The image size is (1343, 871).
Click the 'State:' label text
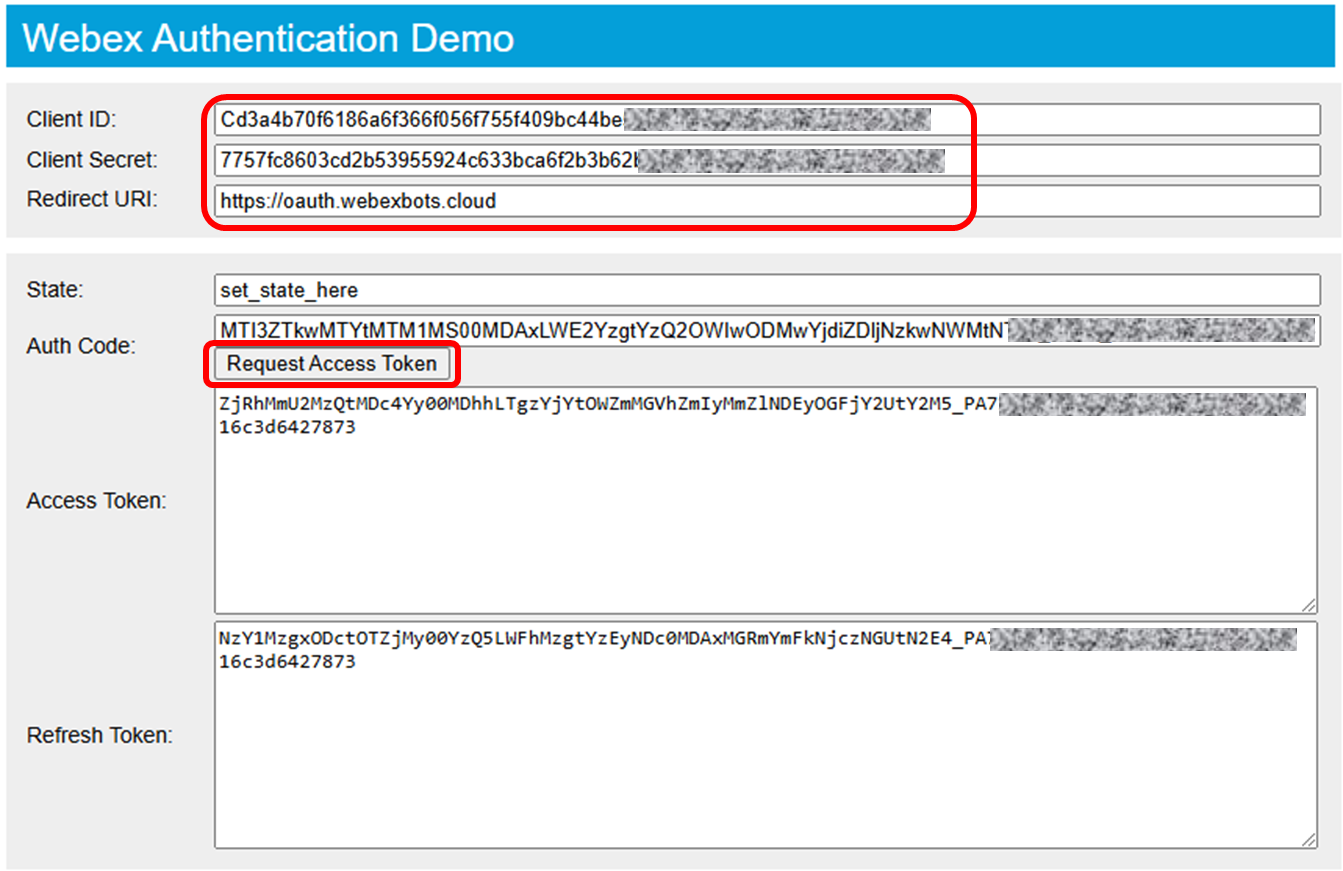point(55,290)
